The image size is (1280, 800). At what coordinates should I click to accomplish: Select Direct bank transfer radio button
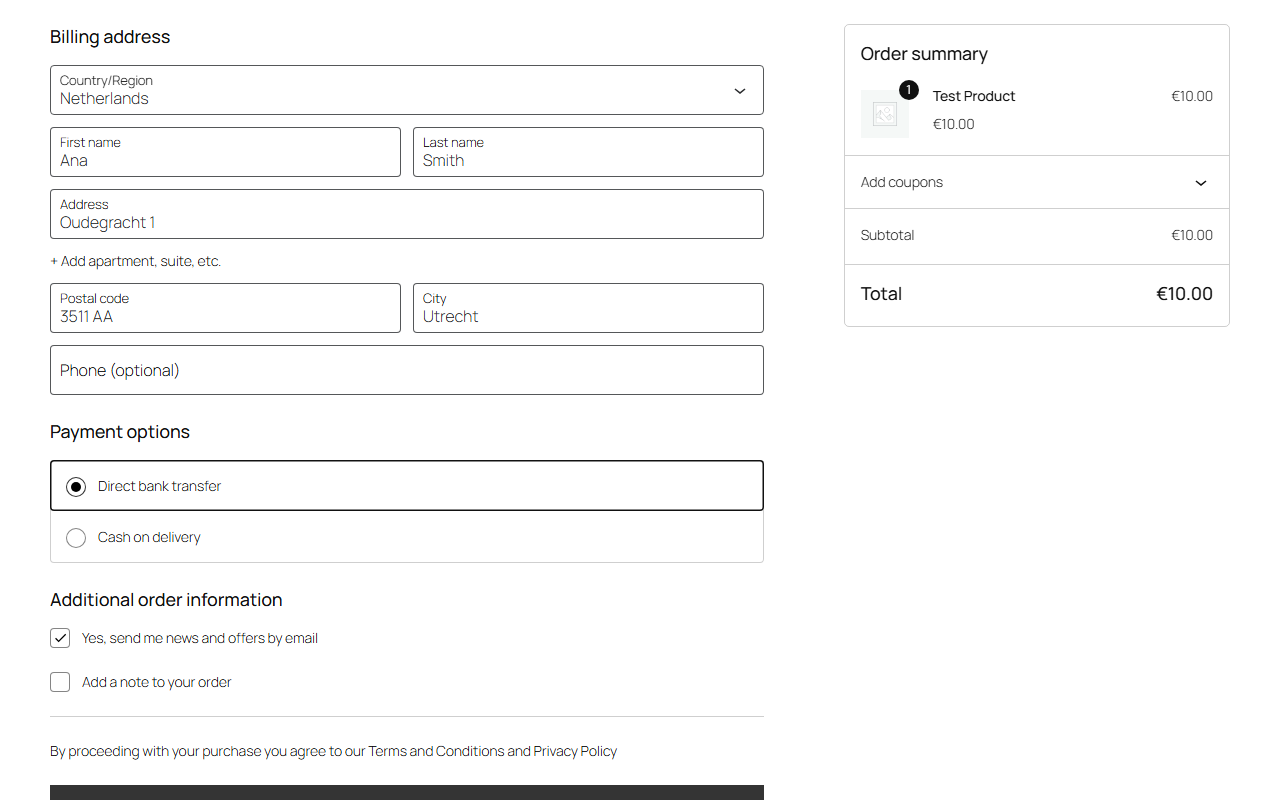click(76, 487)
